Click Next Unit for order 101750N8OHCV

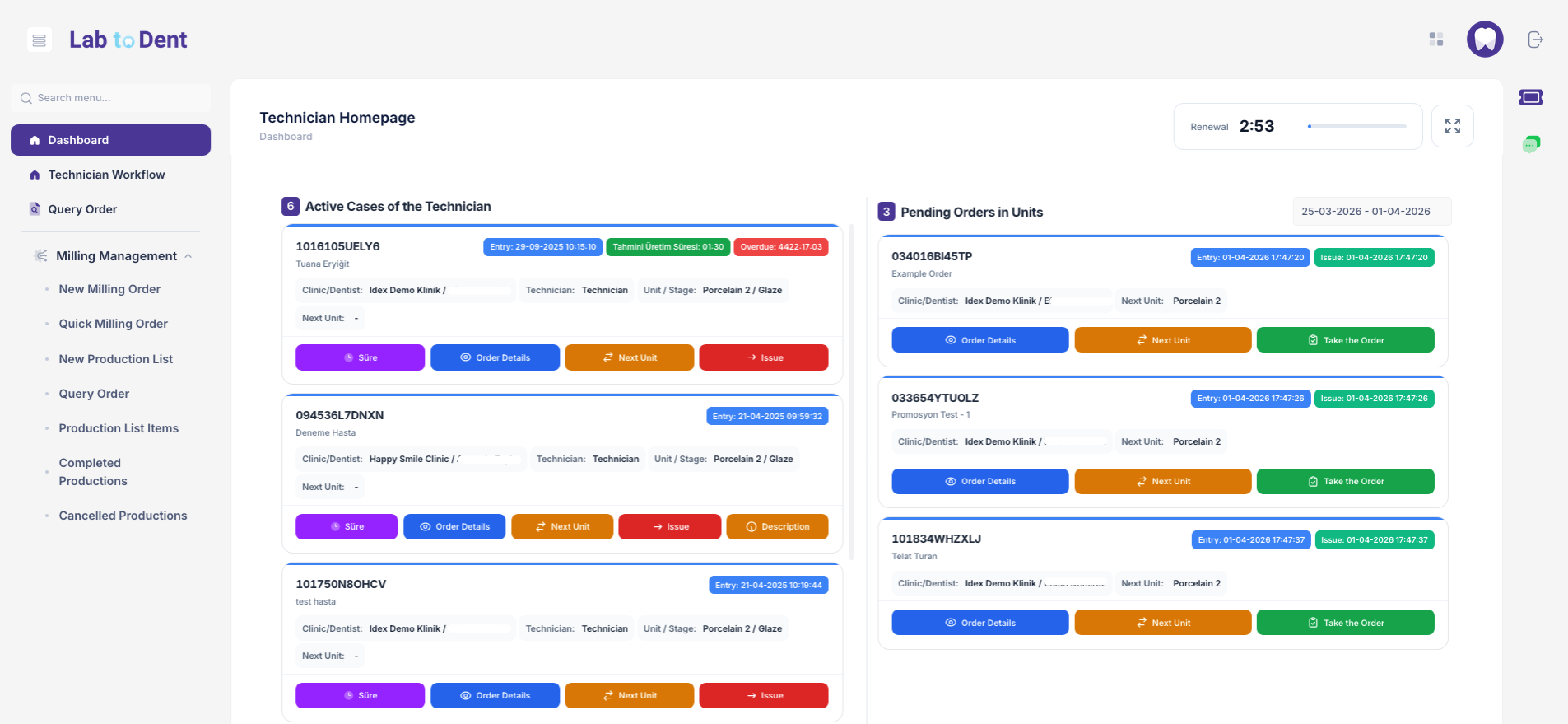[x=630, y=695]
